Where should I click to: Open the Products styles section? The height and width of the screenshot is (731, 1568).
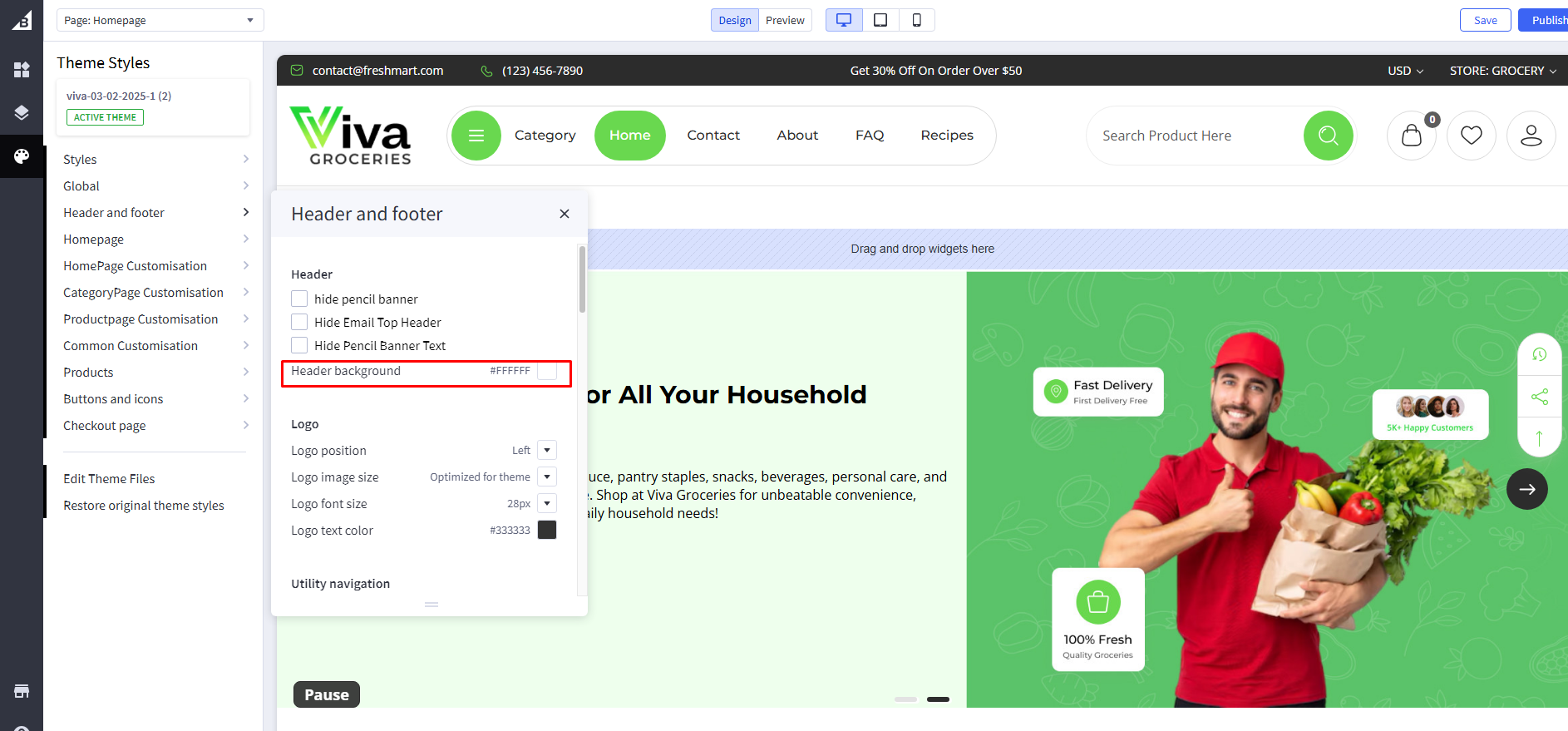(x=156, y=372)
